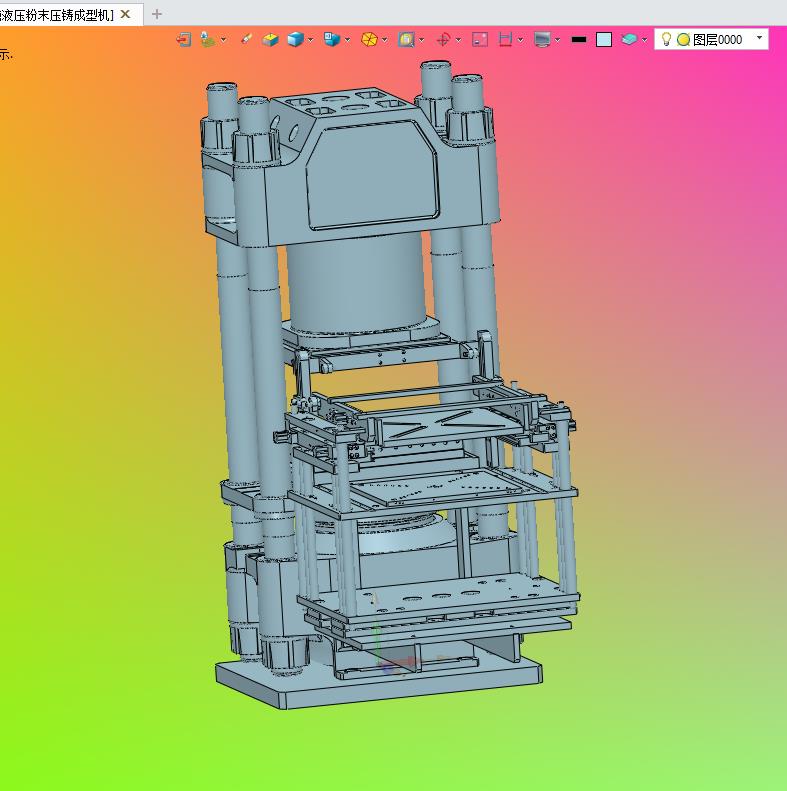
Task: Select the 液压粉末压铸成型机 document tab
Action: pyautogui.click(x=57, y=15)
